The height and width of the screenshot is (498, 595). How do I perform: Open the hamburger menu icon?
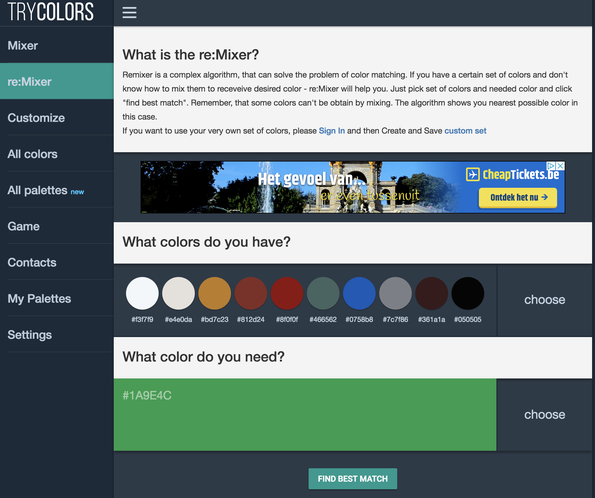coord(129,13)
